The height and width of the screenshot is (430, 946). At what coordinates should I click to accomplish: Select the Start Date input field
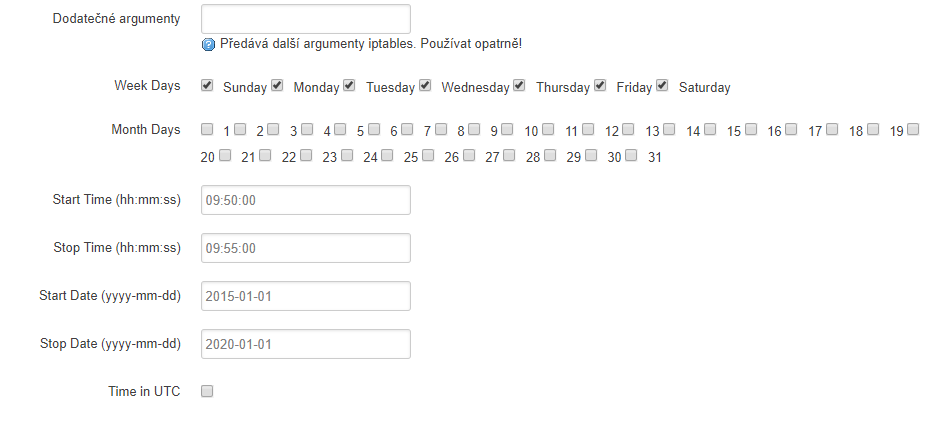click(306, 296)
